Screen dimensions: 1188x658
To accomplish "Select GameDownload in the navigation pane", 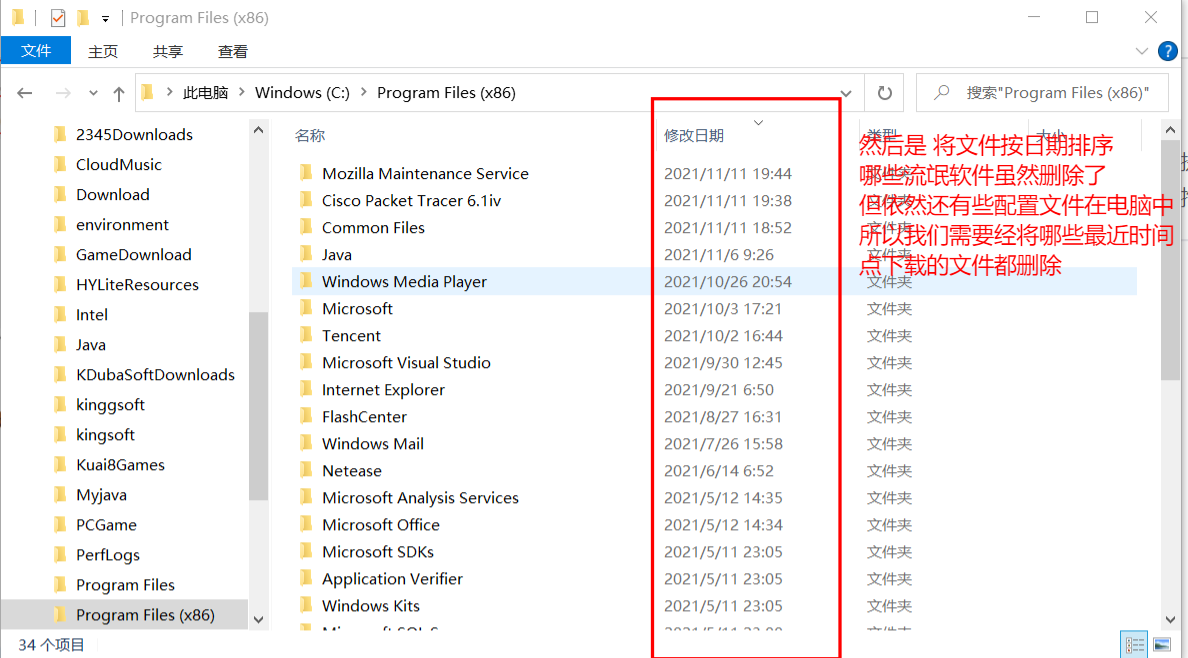I will click(133, 255).
